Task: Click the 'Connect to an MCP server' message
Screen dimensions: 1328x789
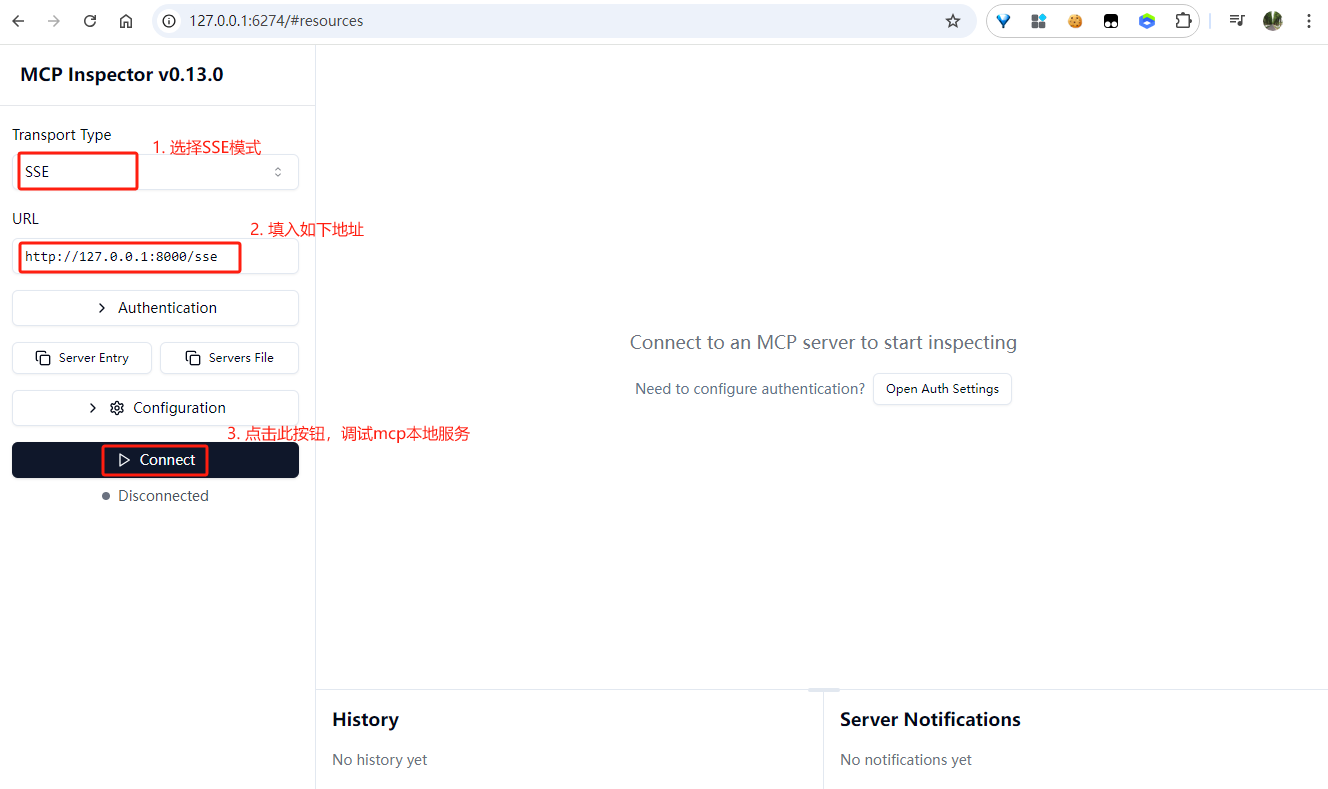Action: click(823, 342)
